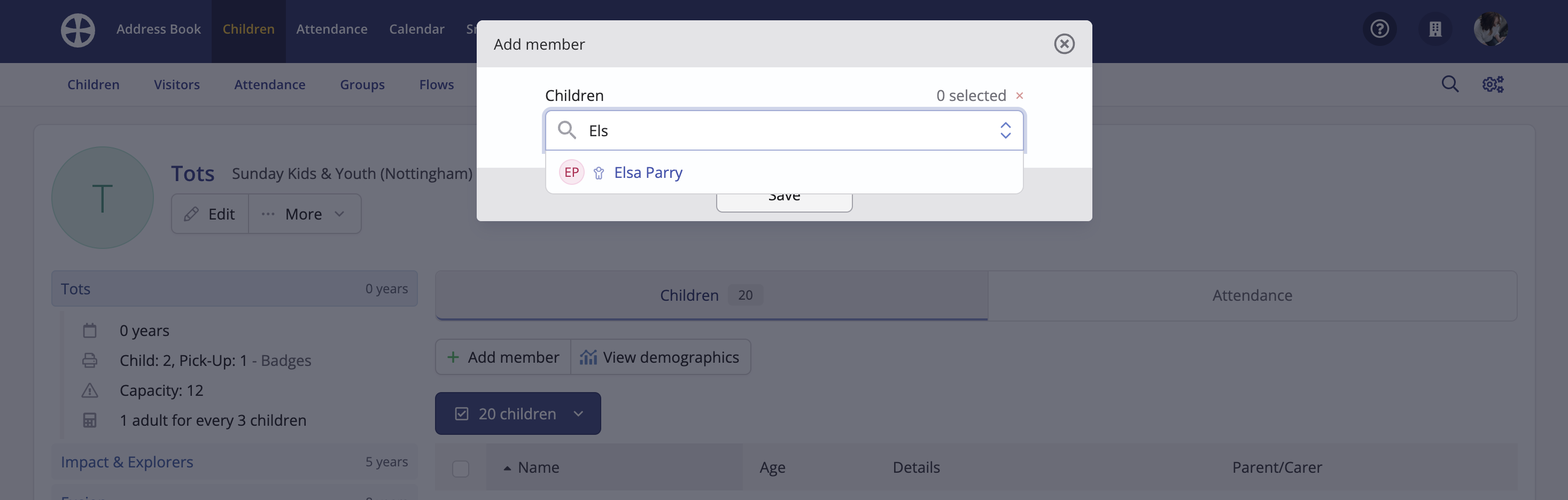Open the module settings gears icon
1568x500 pixels.
(1493, 84)
